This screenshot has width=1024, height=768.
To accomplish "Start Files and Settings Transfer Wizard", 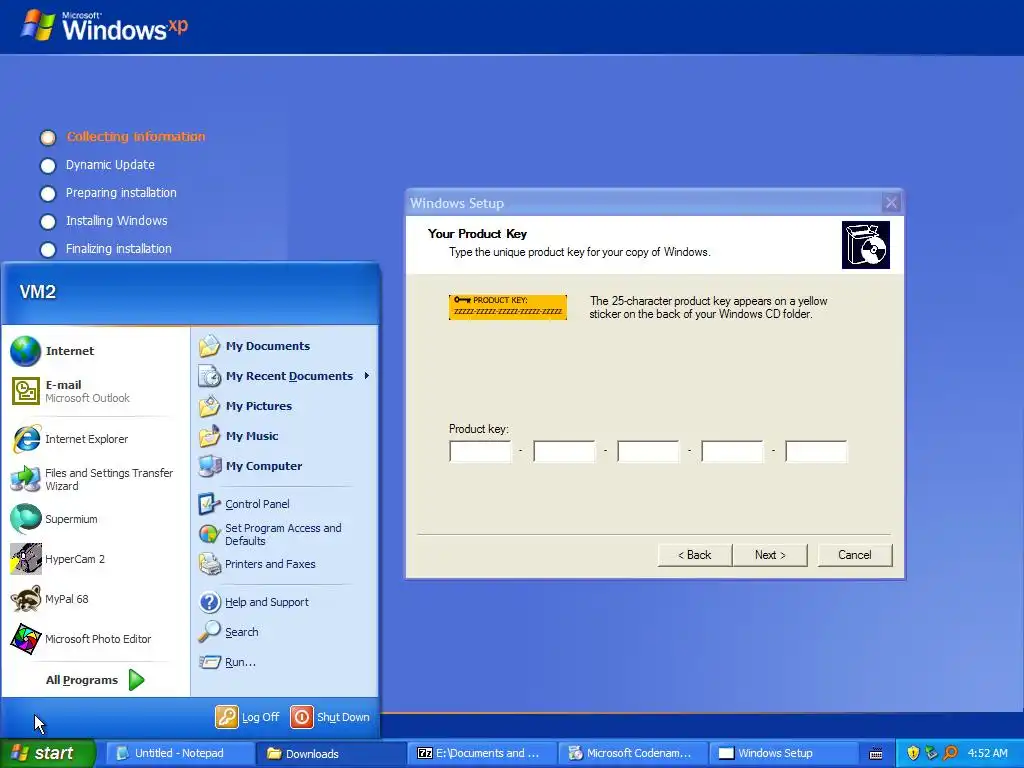I will coord(95,479).
